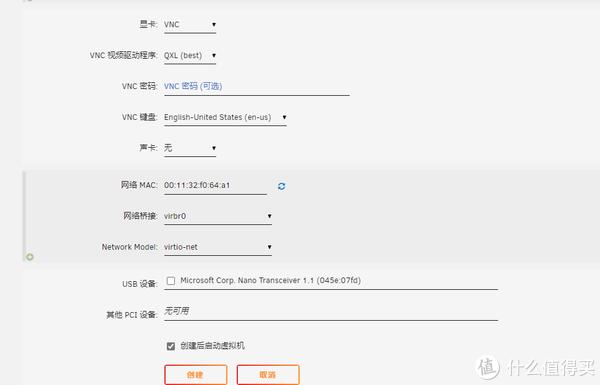Click the 取消 cancel button

point(268,375)
